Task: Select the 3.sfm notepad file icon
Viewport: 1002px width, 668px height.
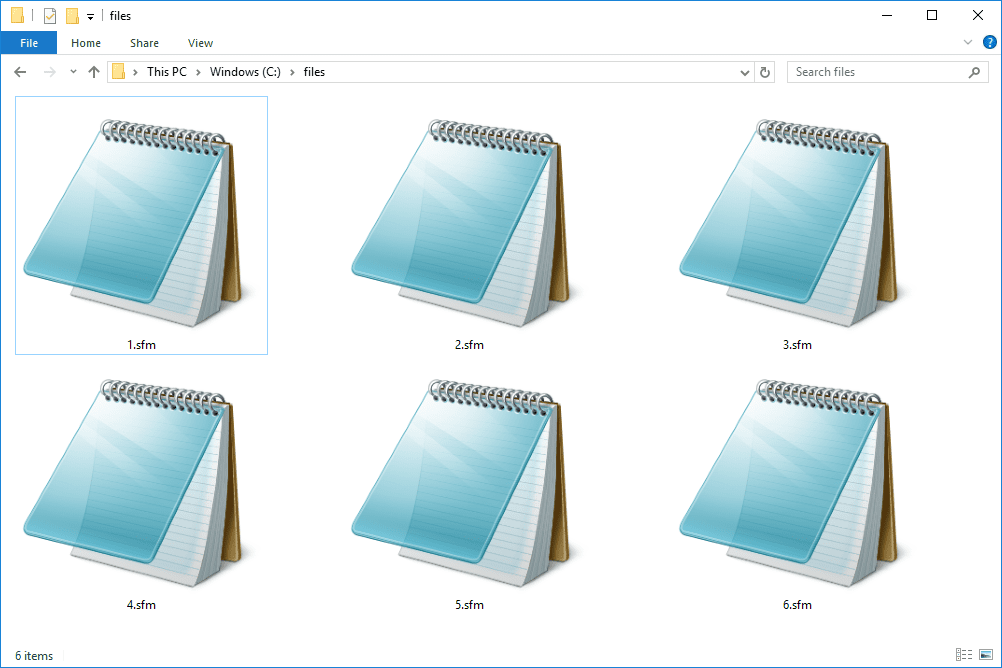Action: point(790,222)
